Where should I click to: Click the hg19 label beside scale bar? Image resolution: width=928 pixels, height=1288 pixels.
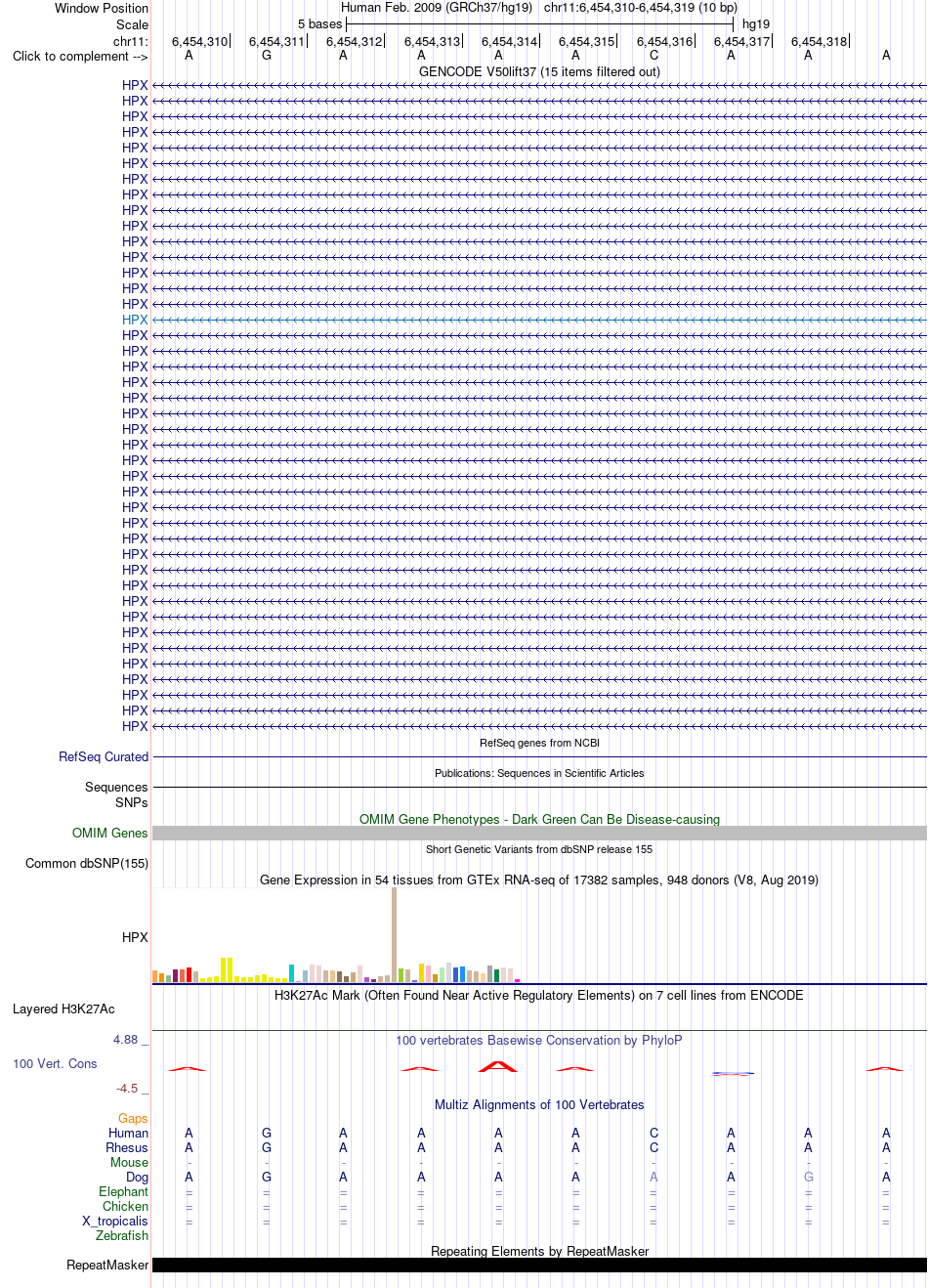click(756, 23)
